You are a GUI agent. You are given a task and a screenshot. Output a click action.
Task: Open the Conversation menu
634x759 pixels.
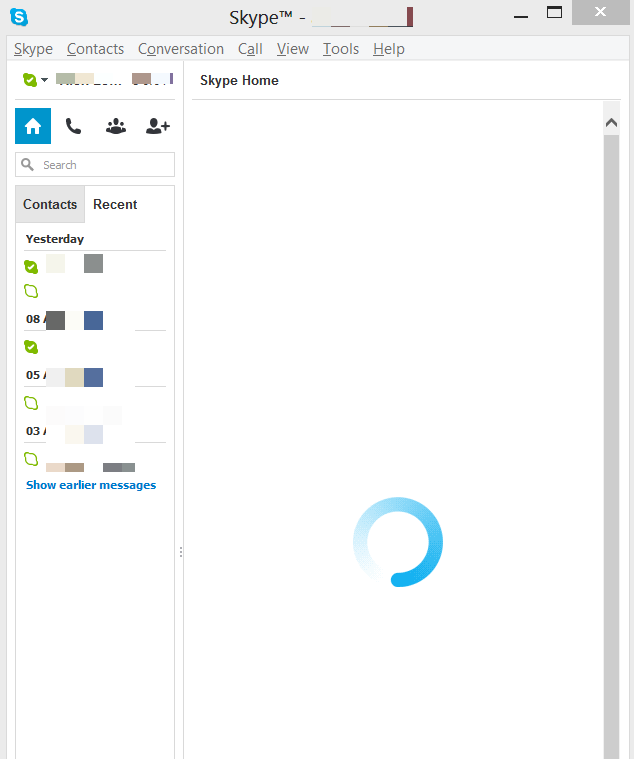coord(181,49)
